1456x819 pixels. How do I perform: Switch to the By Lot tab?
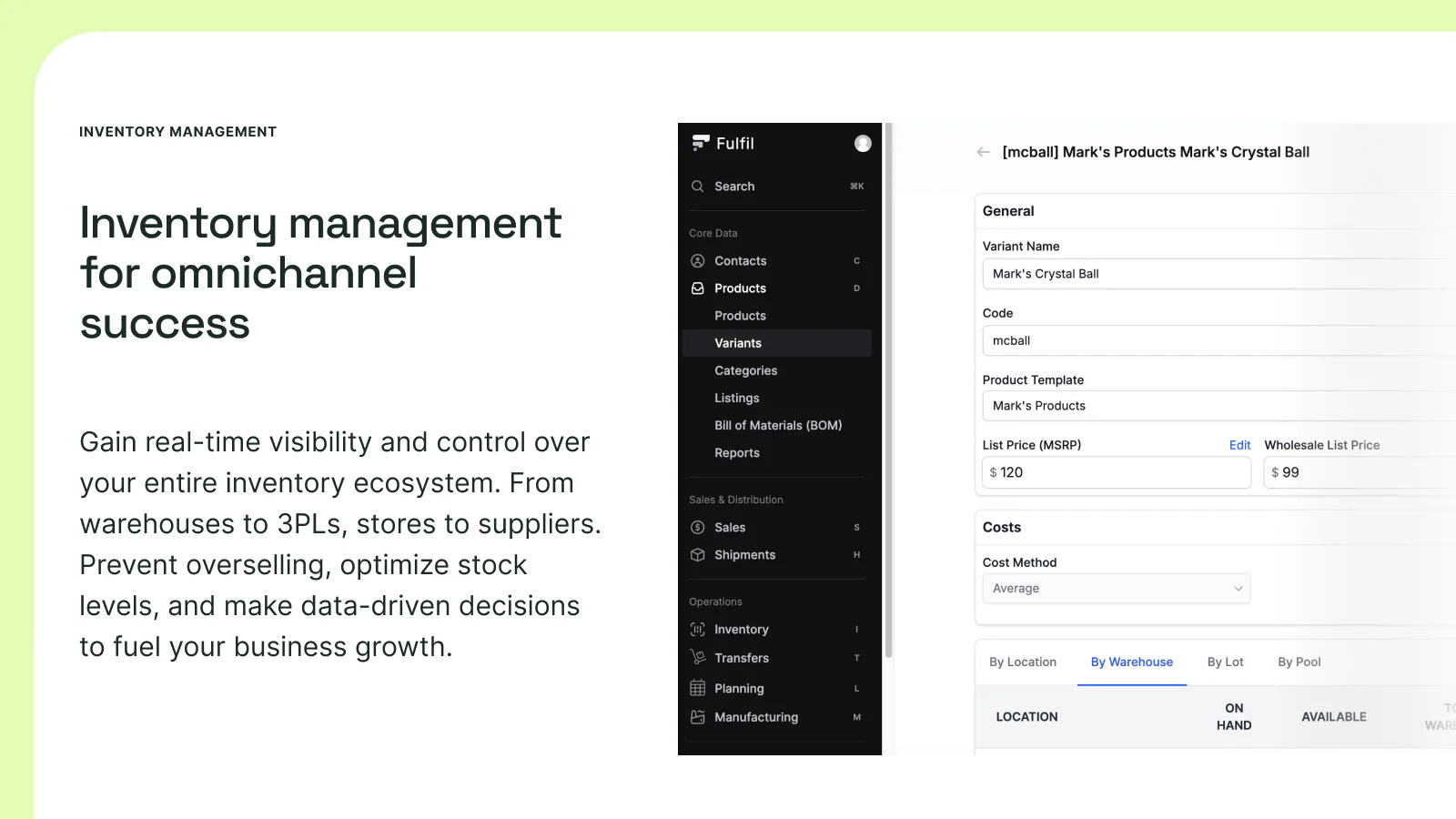click(x=1225, y=662)
